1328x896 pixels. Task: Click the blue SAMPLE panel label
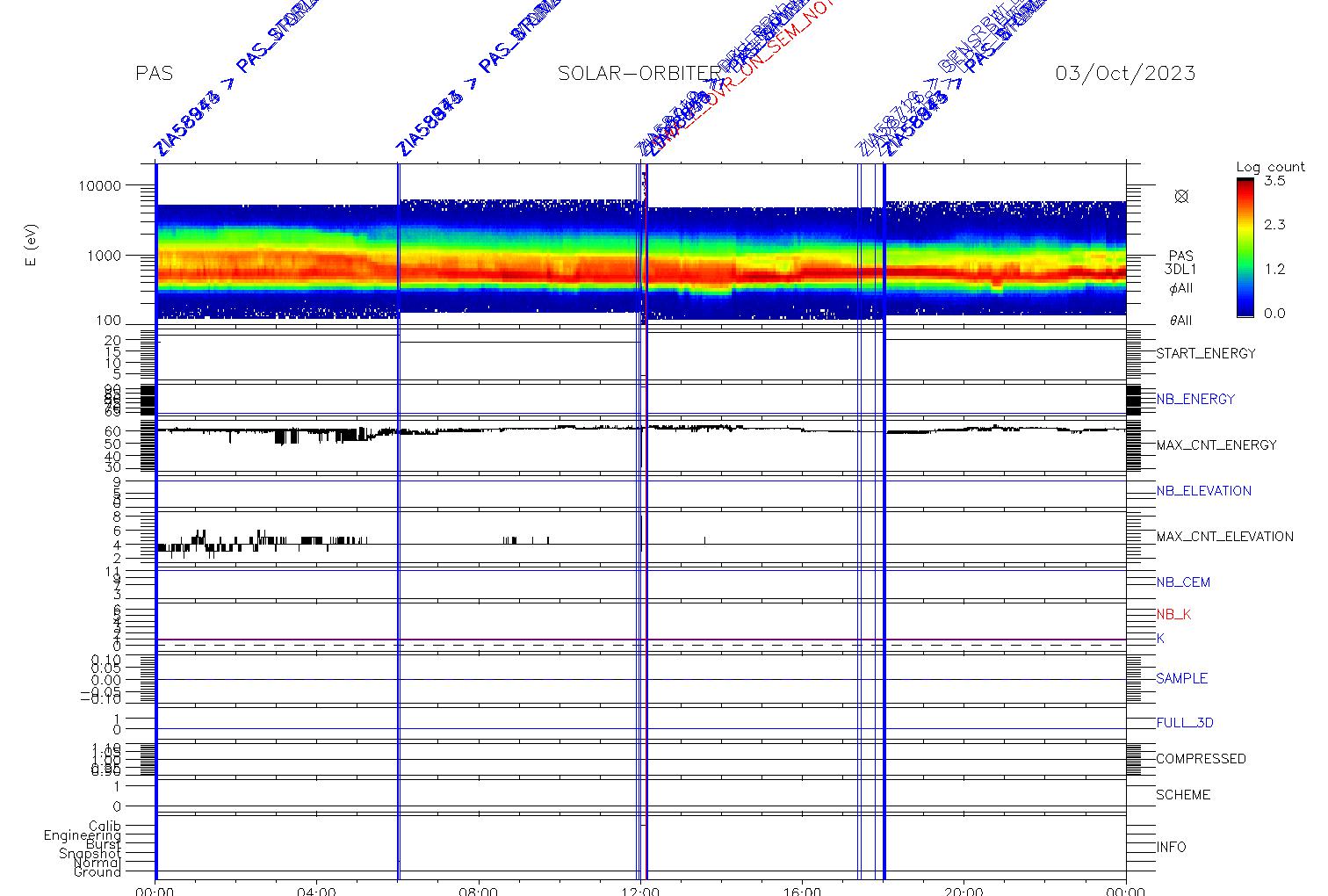click(x=1181, y=678)
